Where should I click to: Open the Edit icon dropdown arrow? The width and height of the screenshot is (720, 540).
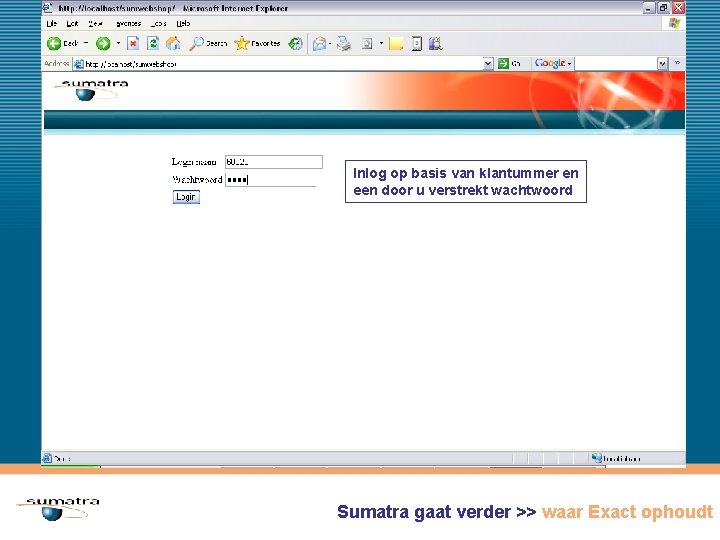tap(381, 44)
